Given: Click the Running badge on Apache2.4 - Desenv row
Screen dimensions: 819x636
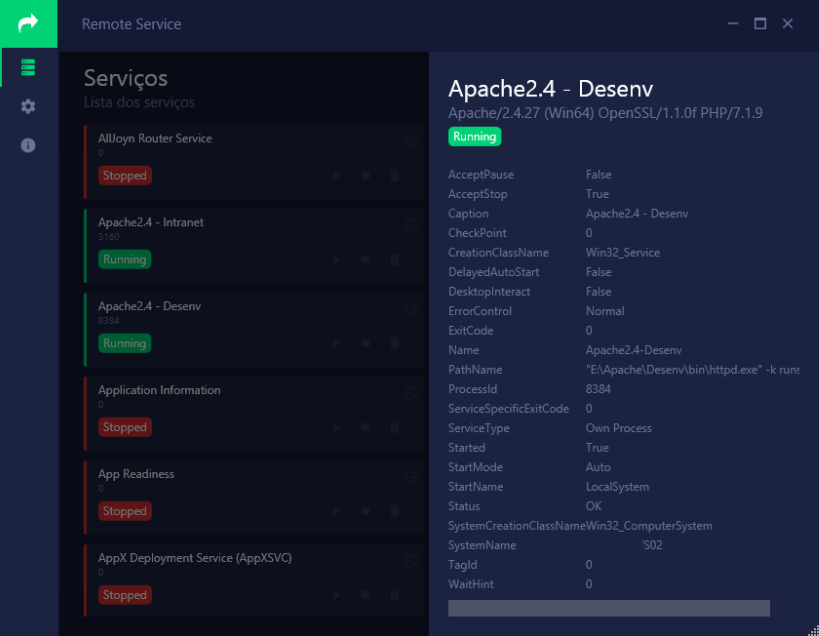Looking at the screenshot, I should (x=125, y=343).
